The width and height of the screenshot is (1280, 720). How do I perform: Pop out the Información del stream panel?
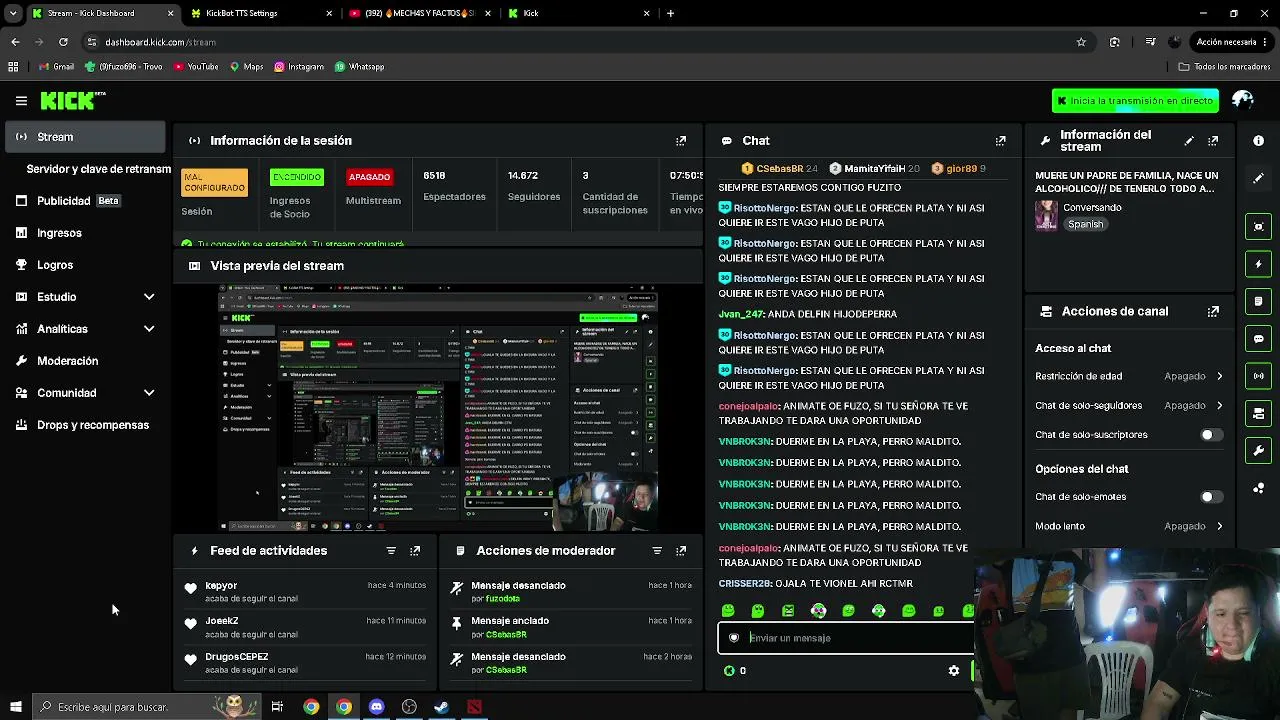click(1213, 141)
